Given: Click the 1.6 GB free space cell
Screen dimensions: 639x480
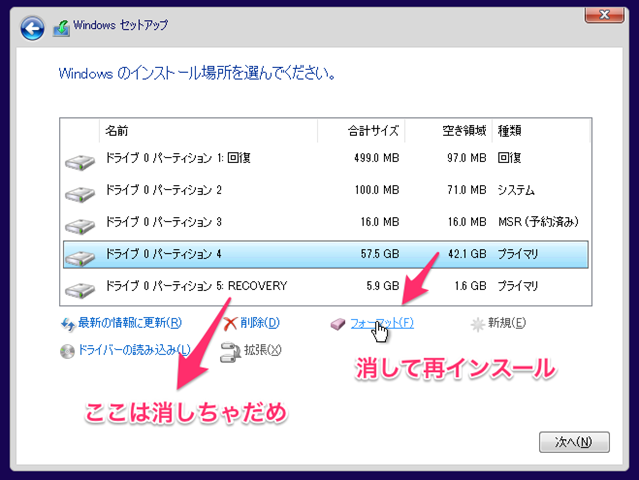Looking at the screenshot, I should 471,286.
